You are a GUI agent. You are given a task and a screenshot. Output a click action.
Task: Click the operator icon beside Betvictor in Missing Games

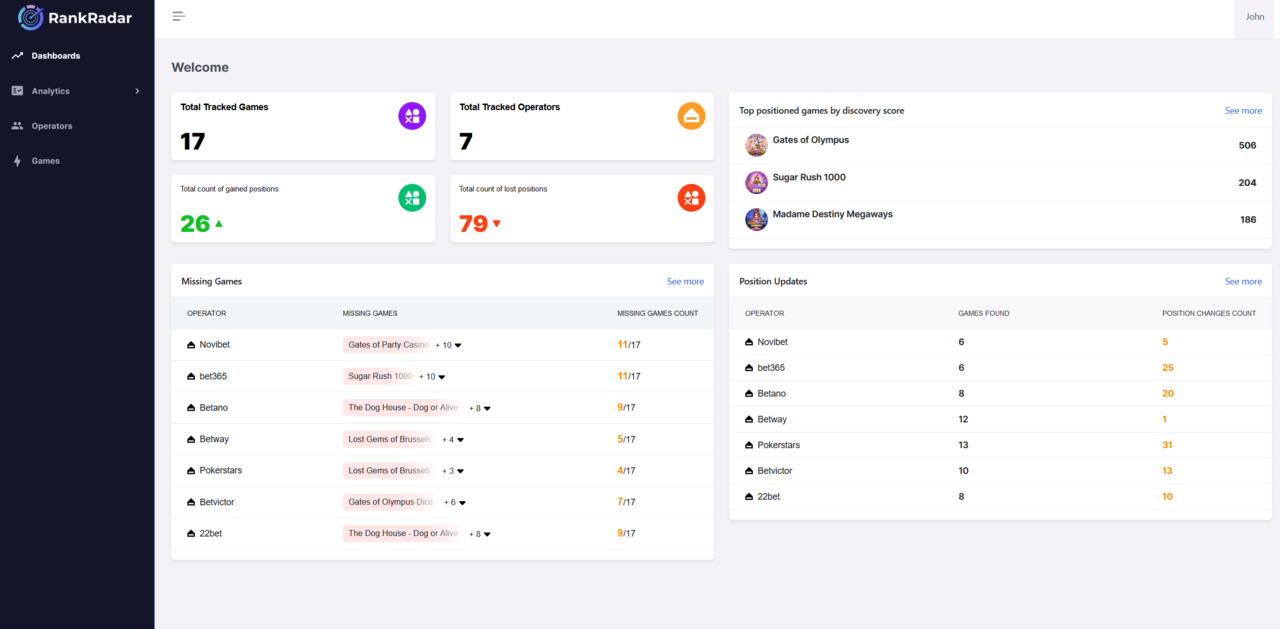point(191,502)
